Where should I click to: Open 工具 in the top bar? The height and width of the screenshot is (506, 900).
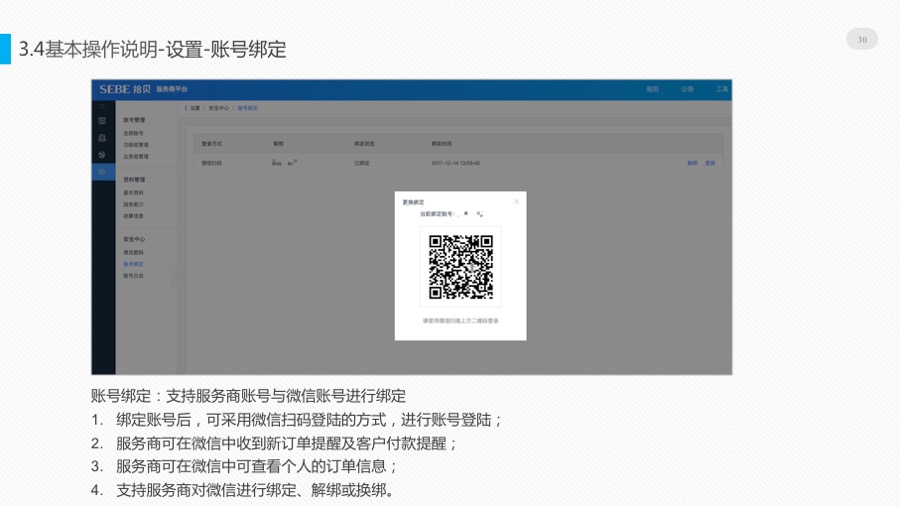click(722, 89)
